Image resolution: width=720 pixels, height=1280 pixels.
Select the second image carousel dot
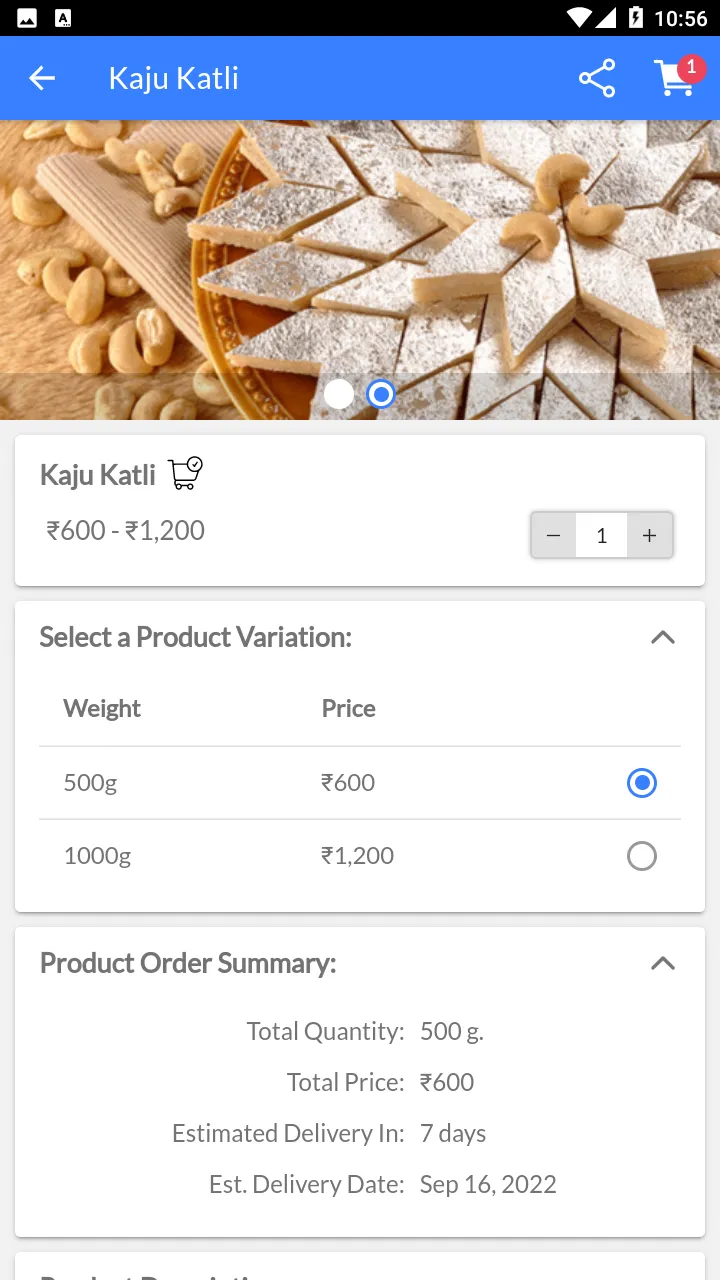tap(381, 394)
